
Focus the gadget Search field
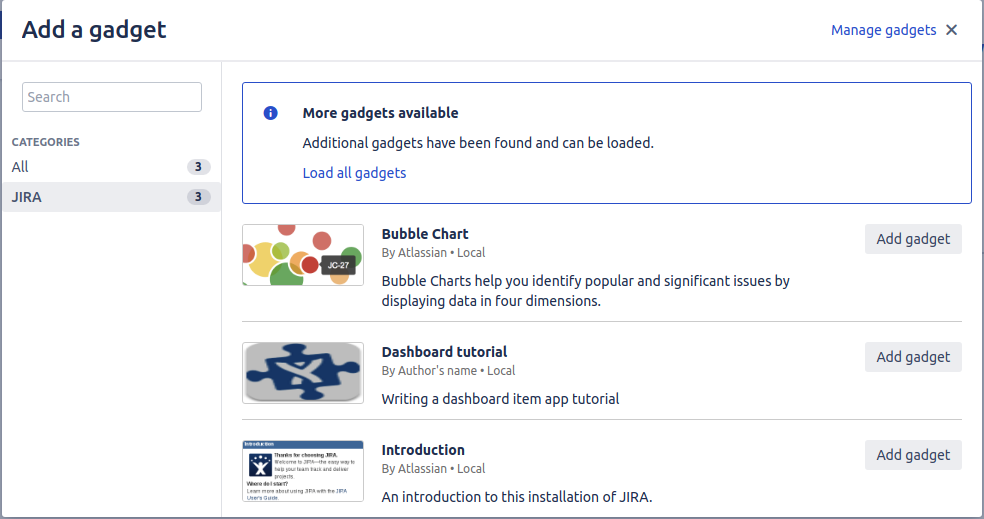point(112,97)
